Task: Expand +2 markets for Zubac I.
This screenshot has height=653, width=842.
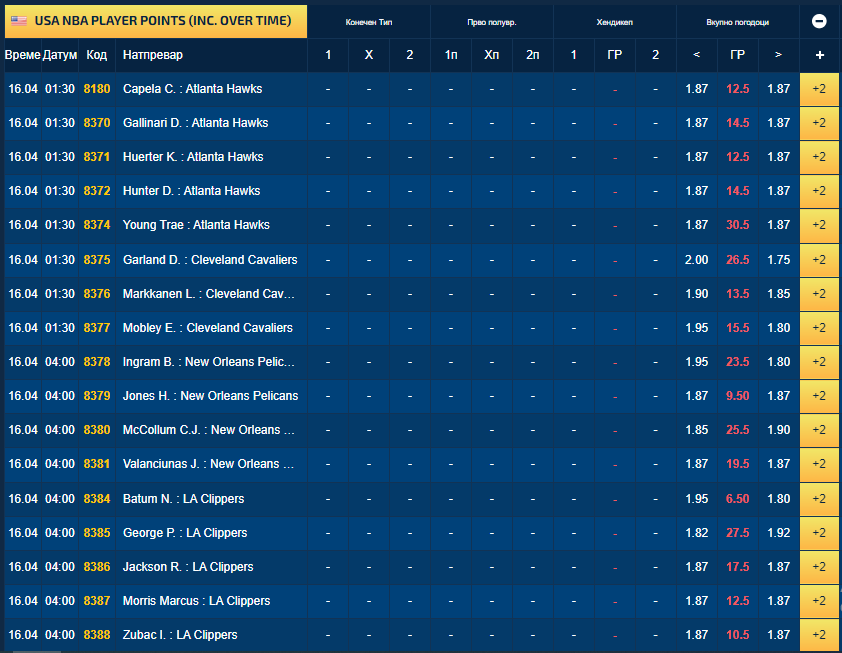Action: click(x=819, y=635)
